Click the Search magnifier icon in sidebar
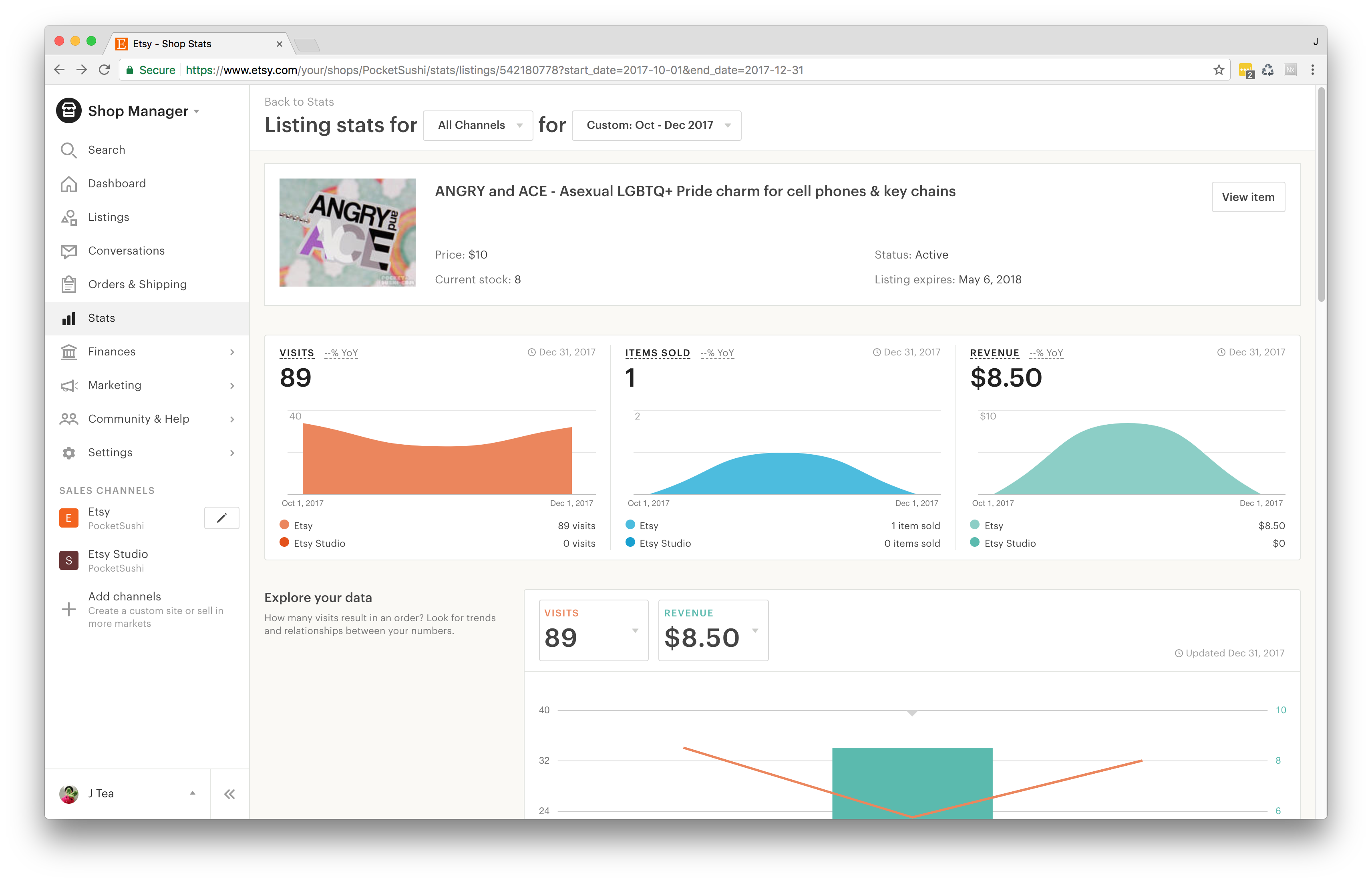Image resolution: width=1372 pixels, height=883 pixels. click(x=68, y=150)
